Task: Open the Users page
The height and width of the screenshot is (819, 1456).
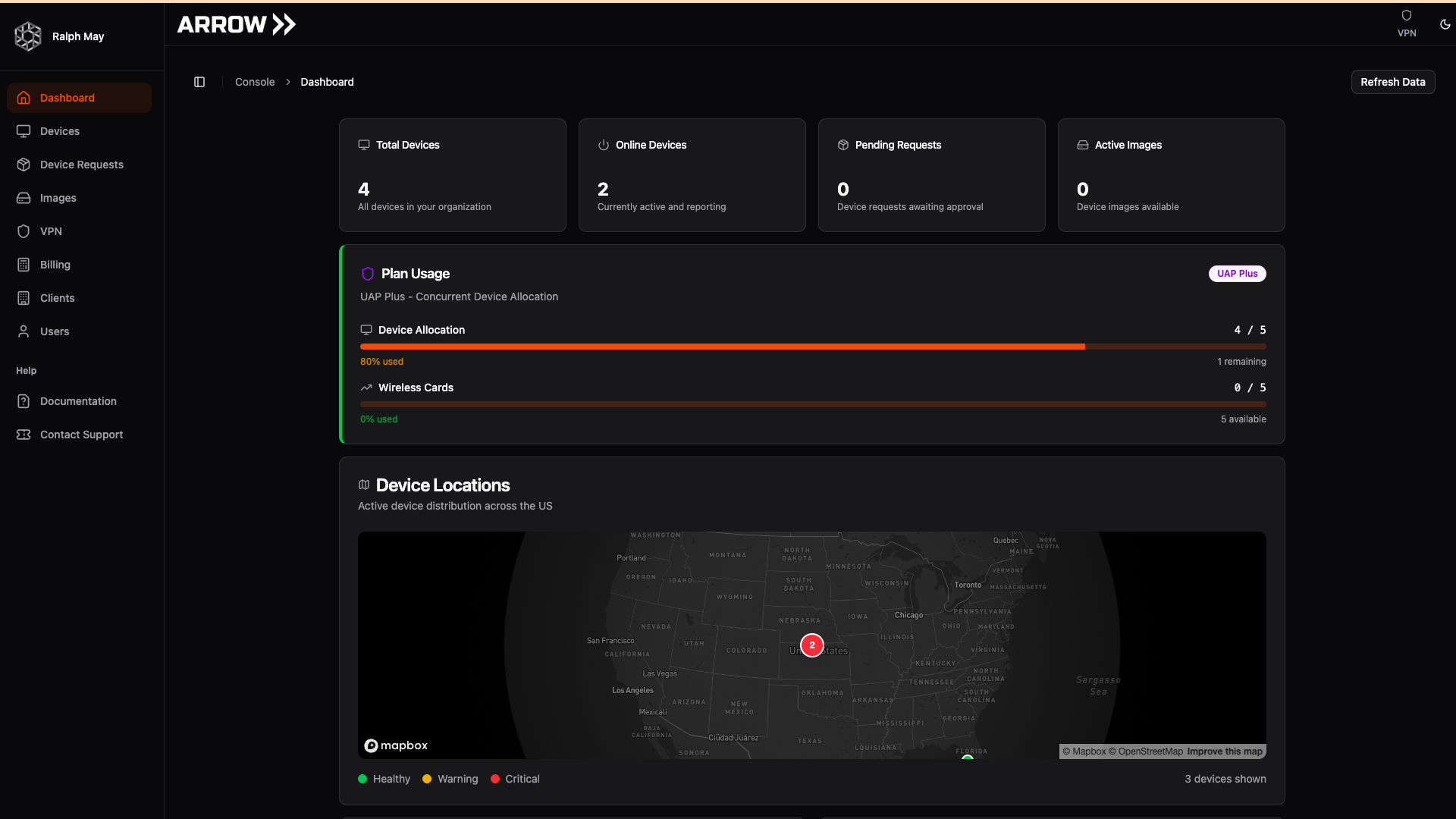Action: (53, 331)
